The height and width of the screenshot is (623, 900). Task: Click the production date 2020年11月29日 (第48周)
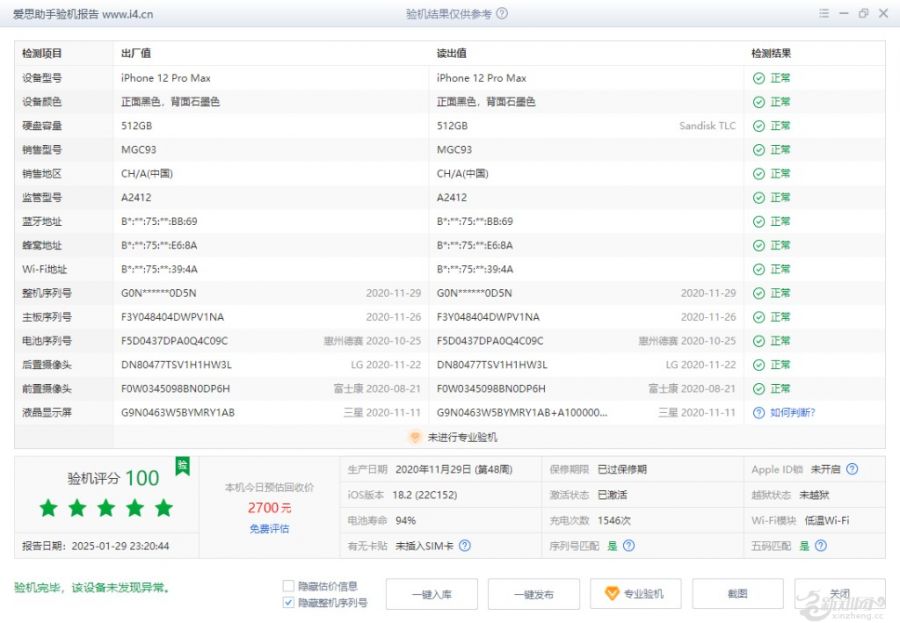click(x=454, y=469)
